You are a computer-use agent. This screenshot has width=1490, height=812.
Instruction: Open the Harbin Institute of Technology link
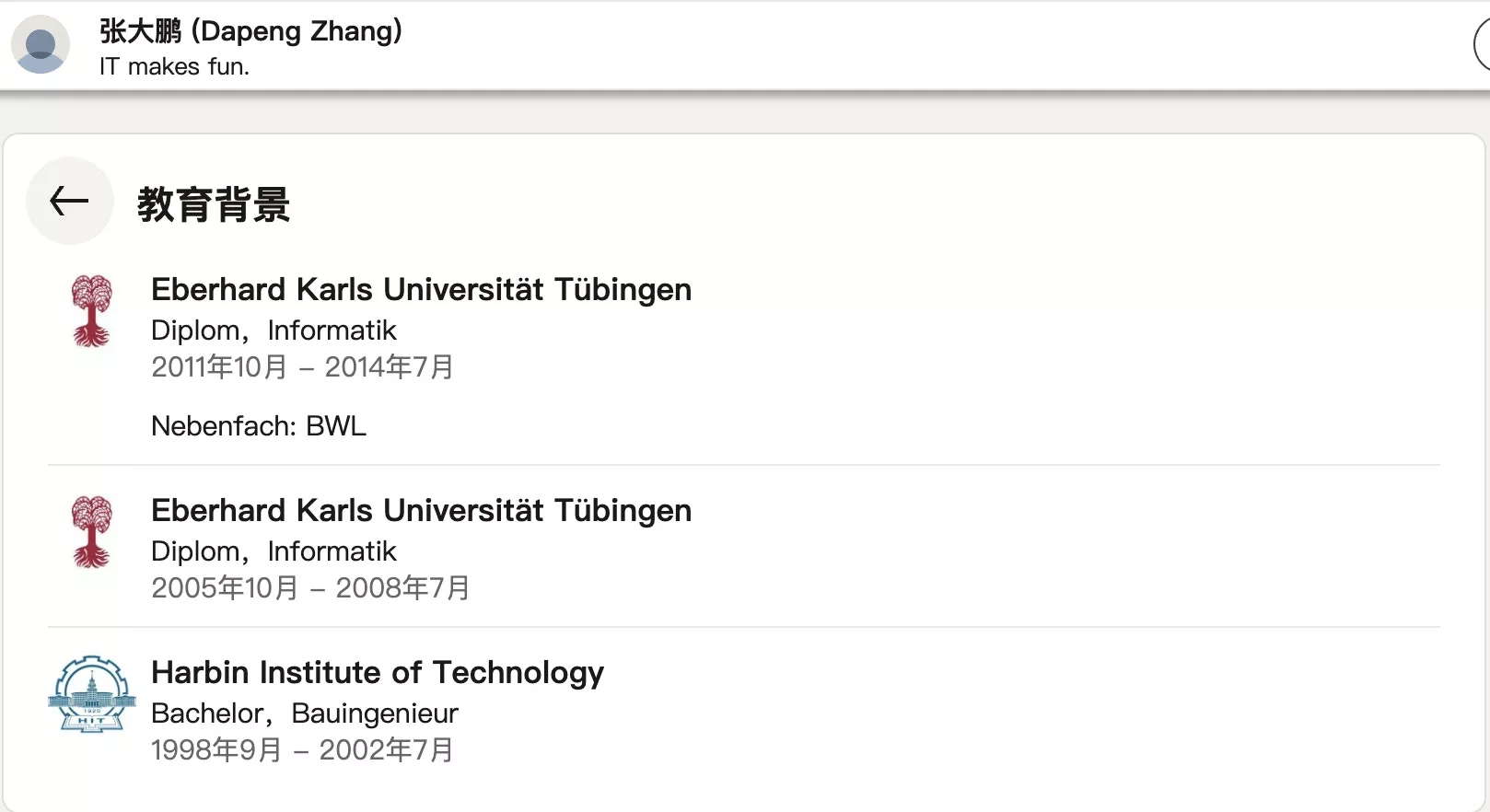click(x=378, y=672)
